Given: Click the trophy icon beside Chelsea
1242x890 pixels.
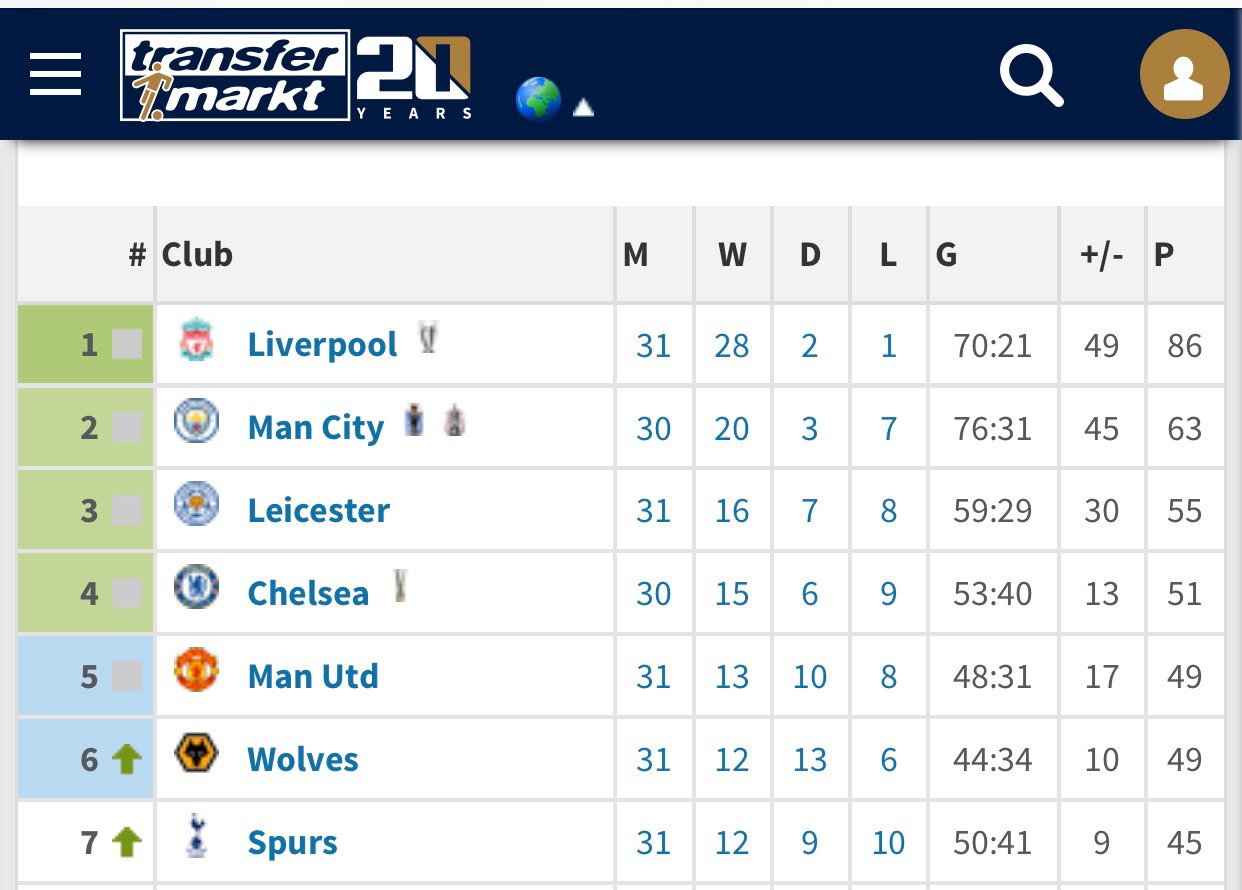Looking at the screenshot, I should pos(400,586).
